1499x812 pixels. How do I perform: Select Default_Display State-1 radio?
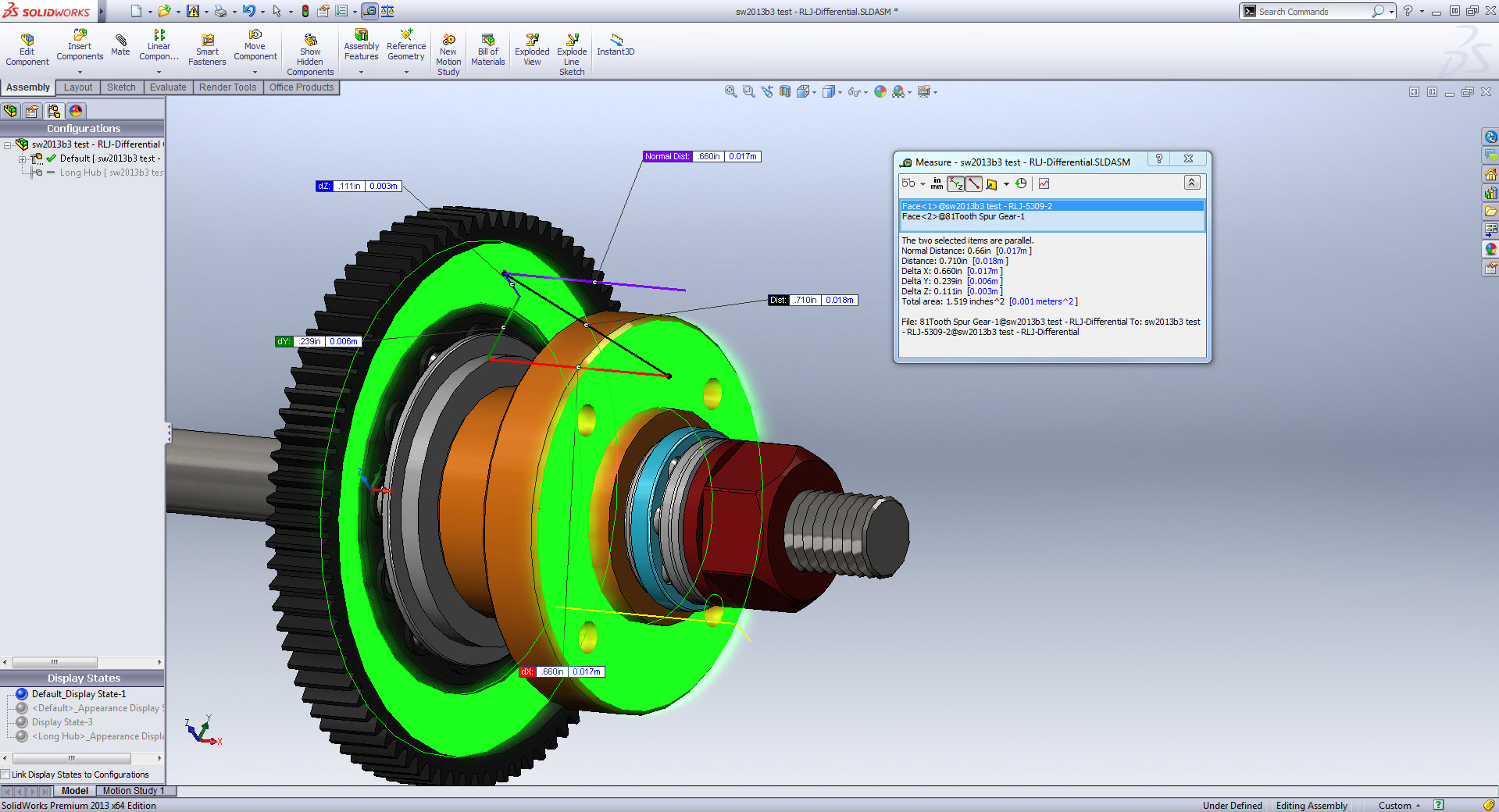pos(22,694)
